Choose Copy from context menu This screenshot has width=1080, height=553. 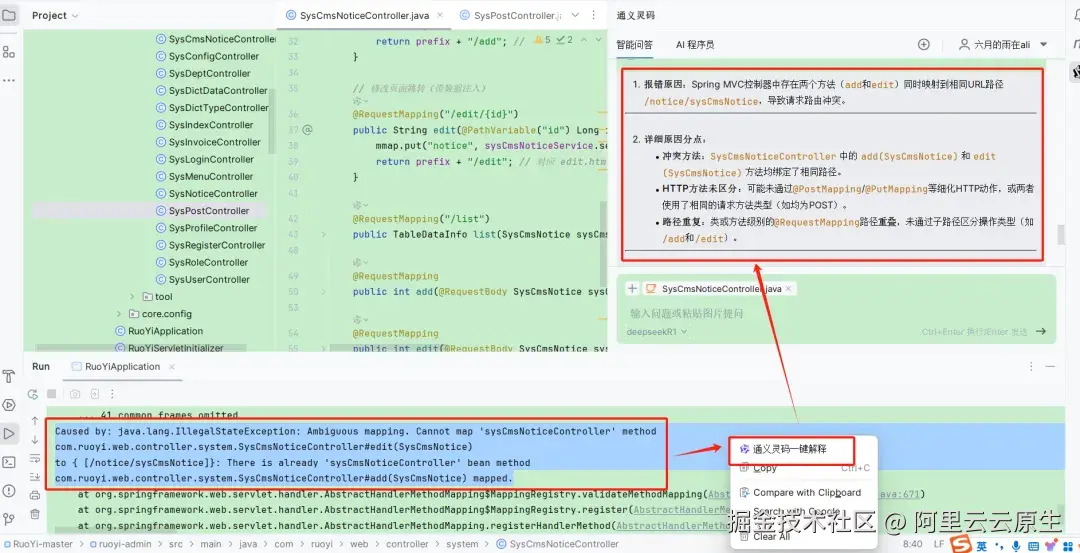click(x=765, y=468)
